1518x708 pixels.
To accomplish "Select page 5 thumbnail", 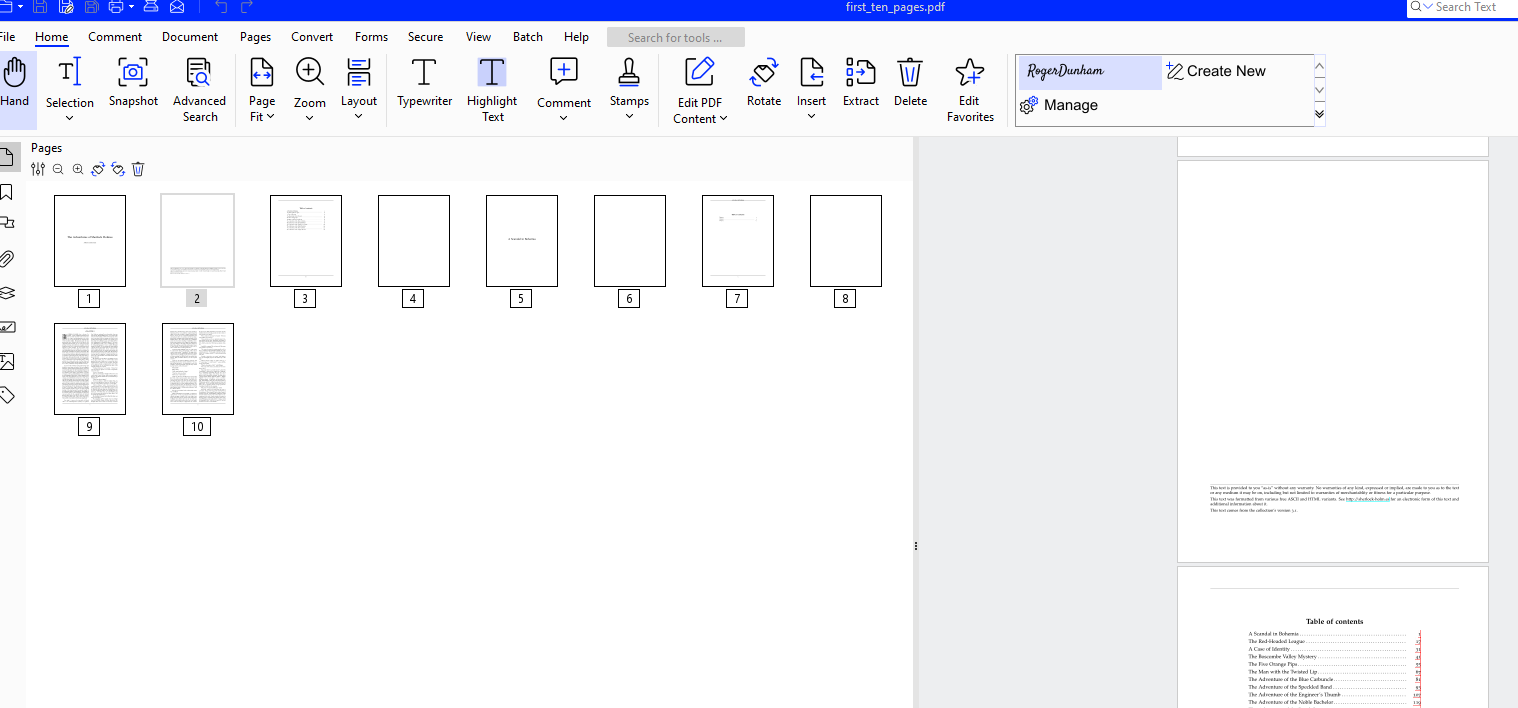I will pos(522,241).
